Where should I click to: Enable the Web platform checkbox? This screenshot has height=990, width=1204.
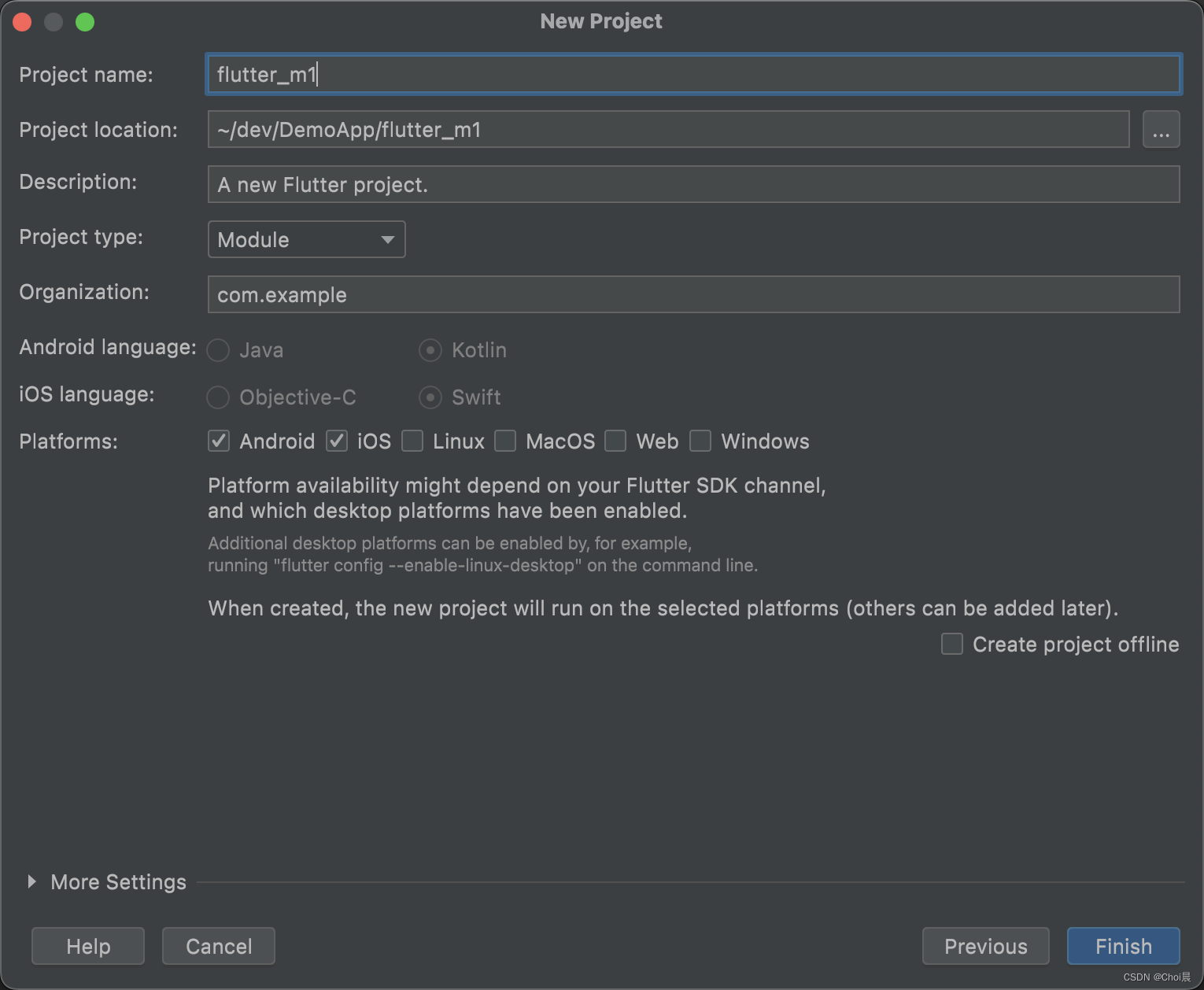click(x=615, y=441)
